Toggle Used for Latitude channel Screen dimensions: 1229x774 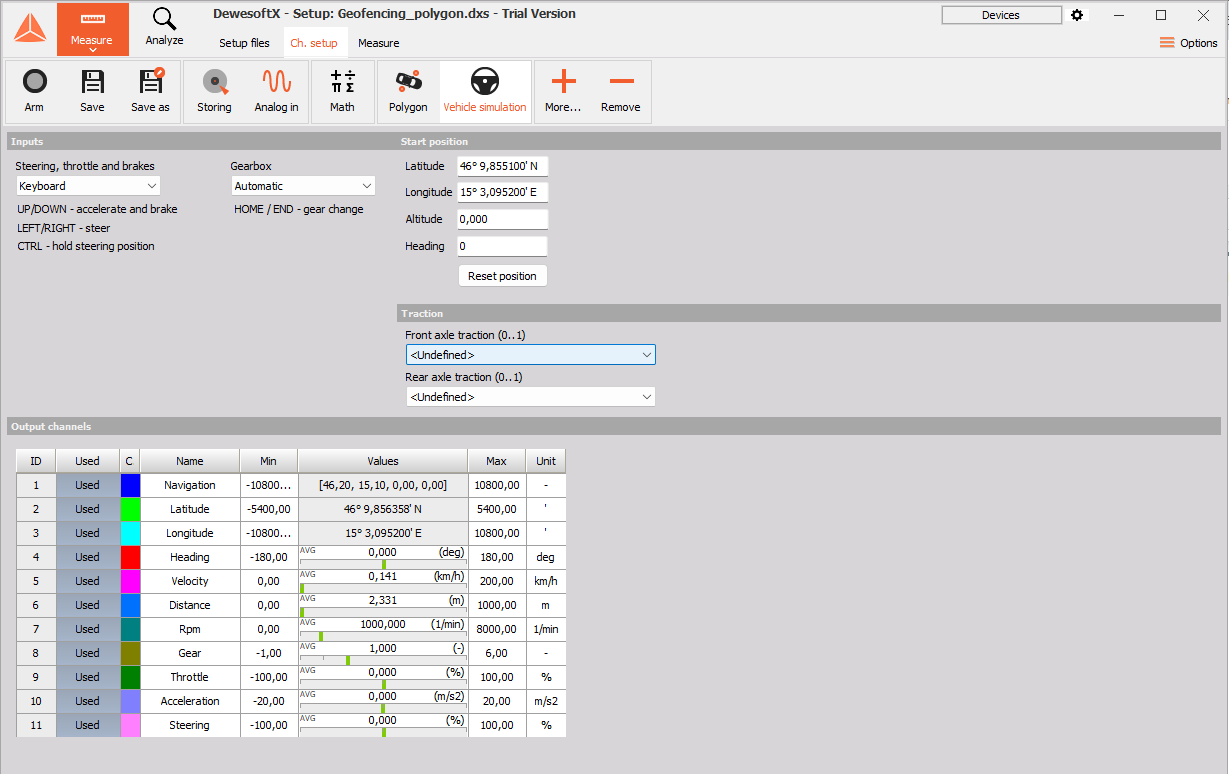pyautogui.click(x=87, y=509)
